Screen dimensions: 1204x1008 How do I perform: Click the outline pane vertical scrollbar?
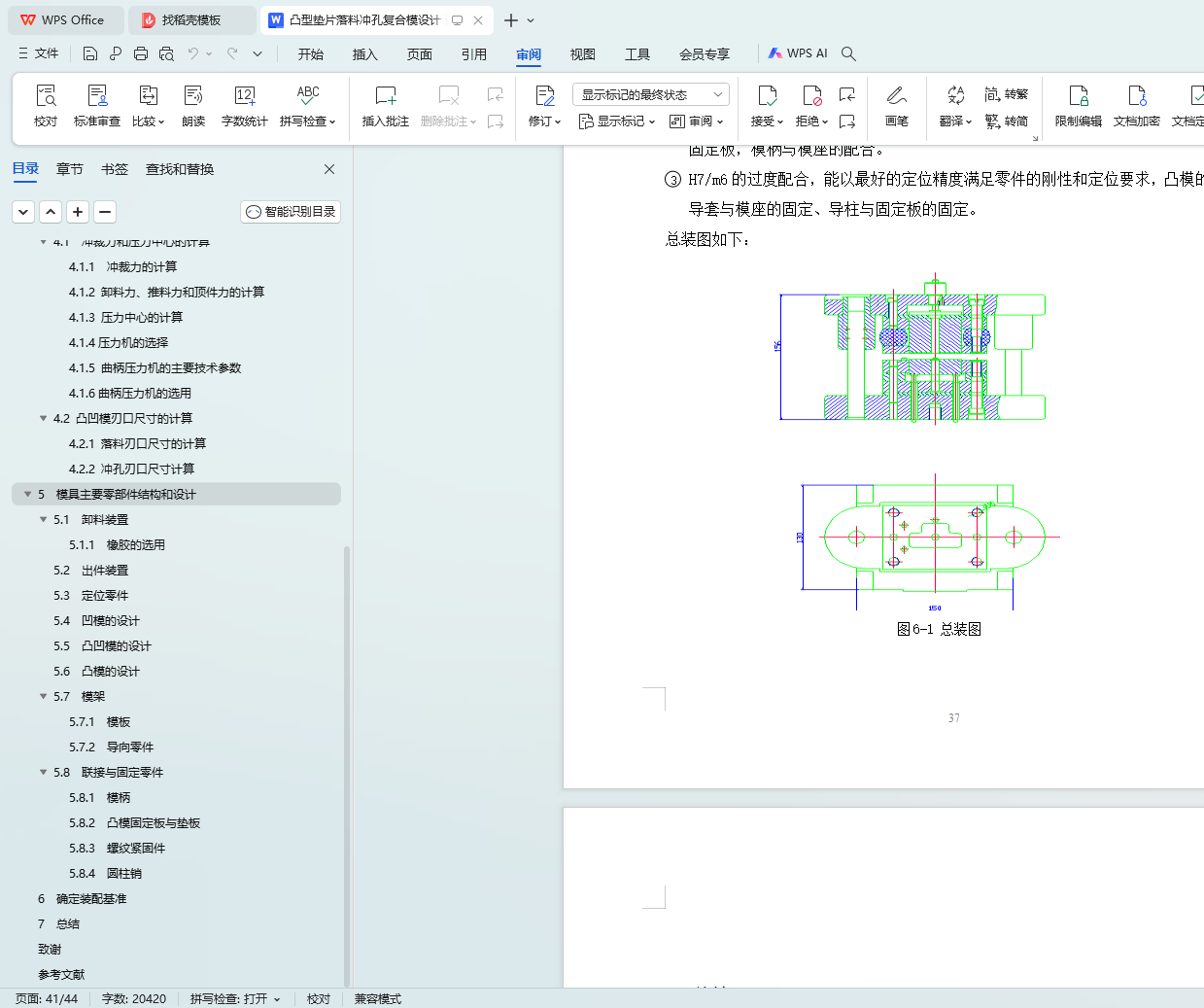pyautogui.click(x=347, y=766)
